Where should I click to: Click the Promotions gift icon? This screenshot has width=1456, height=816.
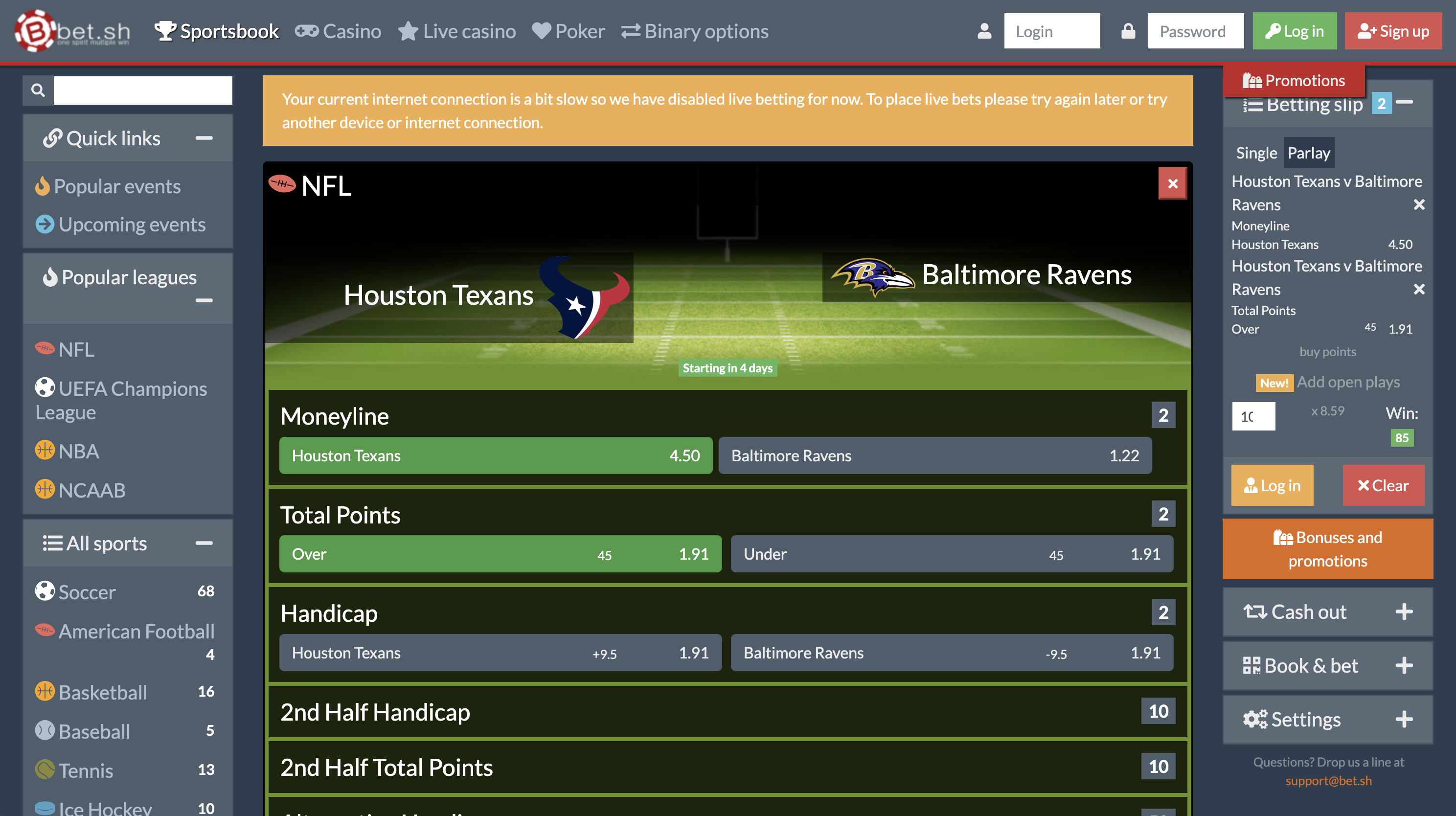pos(1252,80)
